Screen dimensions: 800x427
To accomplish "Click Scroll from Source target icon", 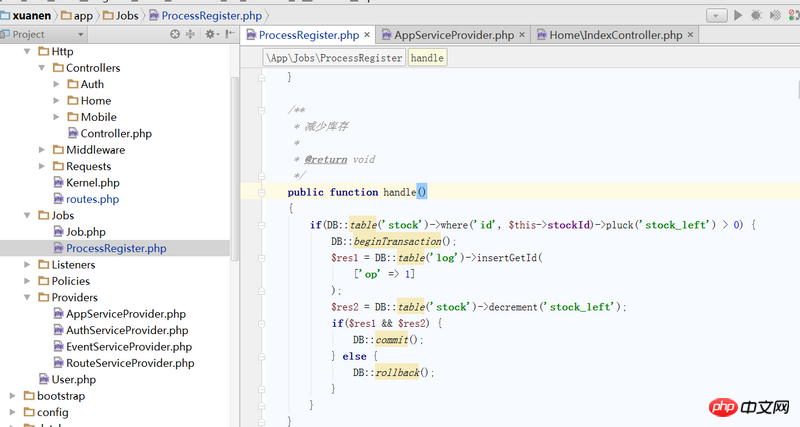I will [x=175, y=34].
